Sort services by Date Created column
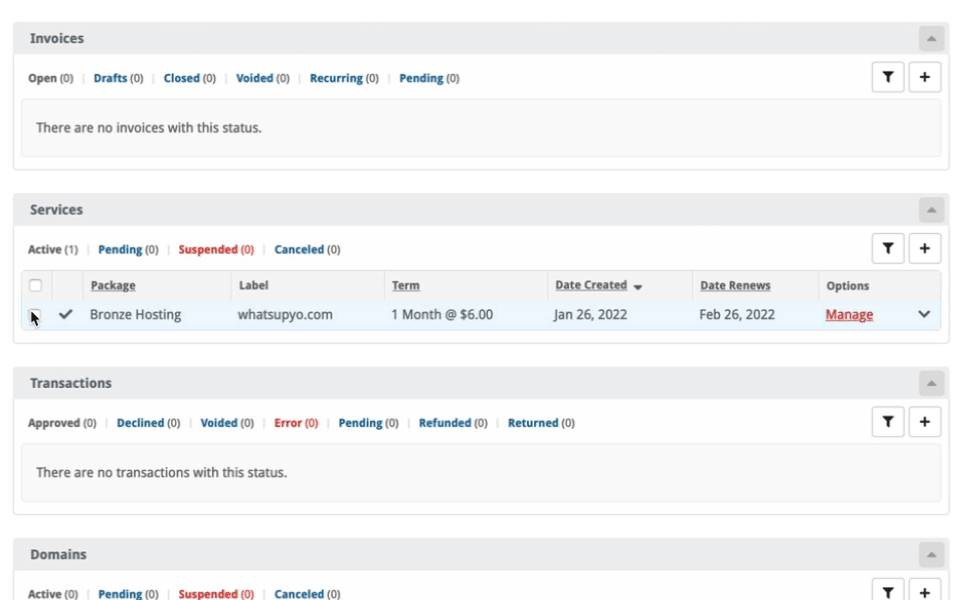Screen dimensions: 960x600 [591, 285]
